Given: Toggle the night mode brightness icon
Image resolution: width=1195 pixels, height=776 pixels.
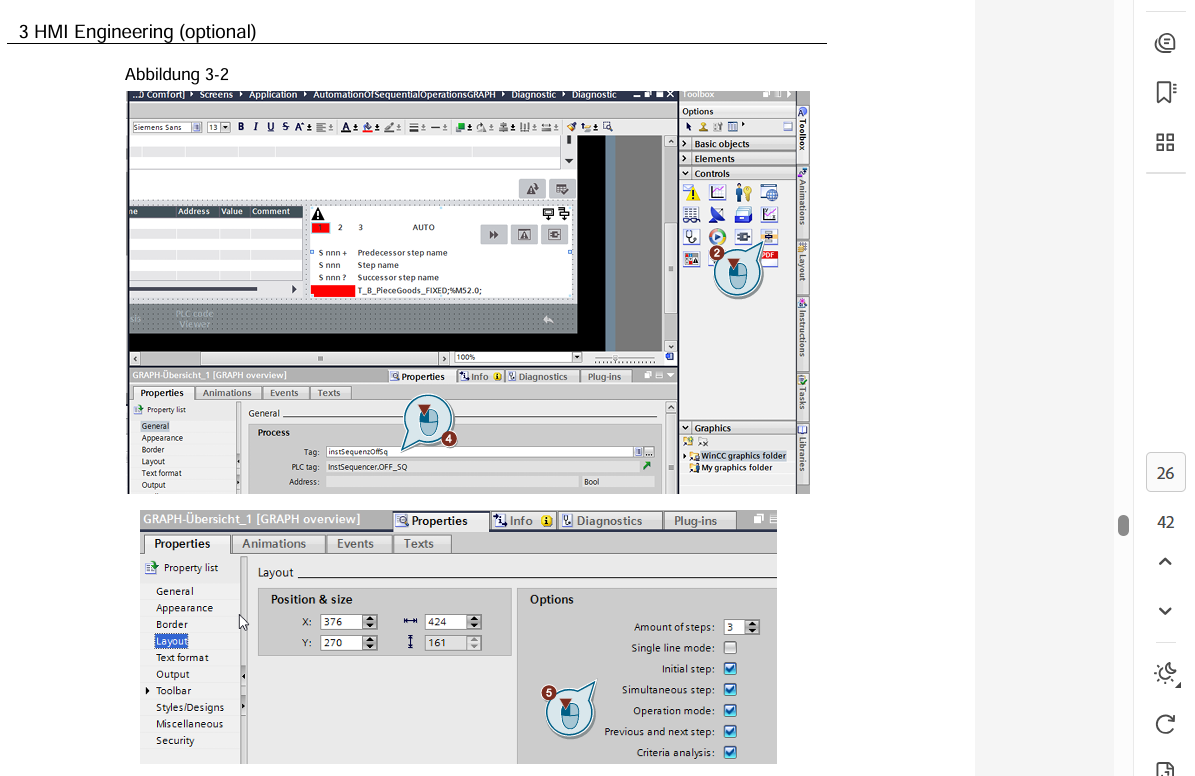Looking at the screenshot, I should [x=1165, y=674].
